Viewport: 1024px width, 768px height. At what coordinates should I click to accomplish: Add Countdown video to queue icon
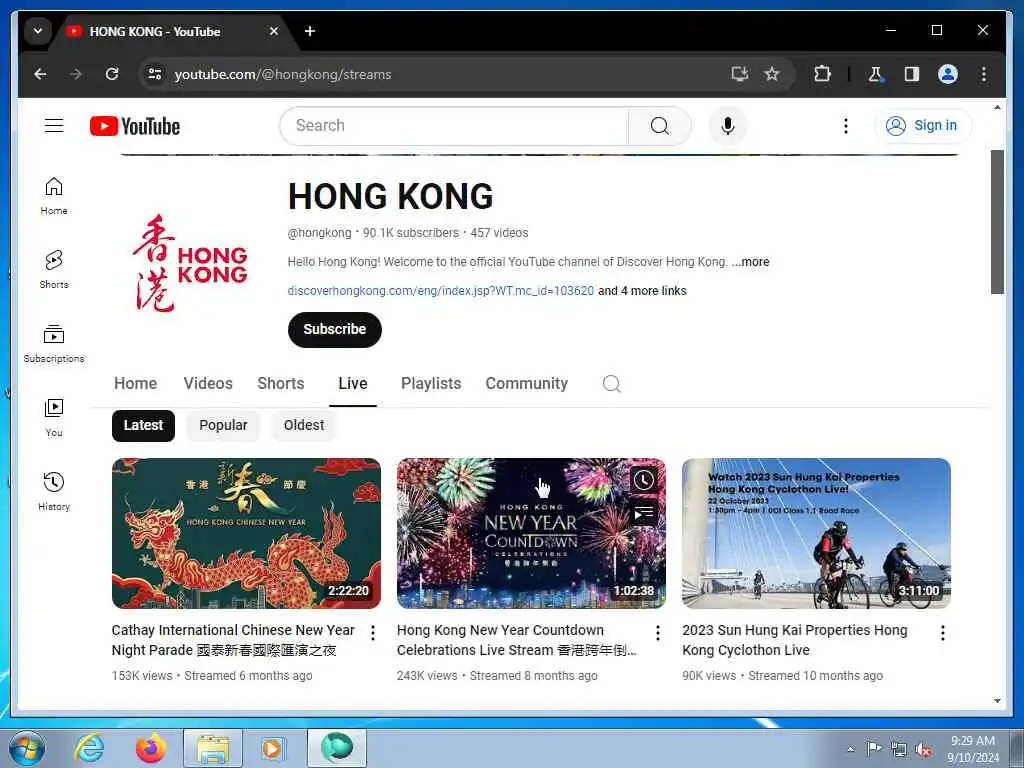[x=643, y=513]
